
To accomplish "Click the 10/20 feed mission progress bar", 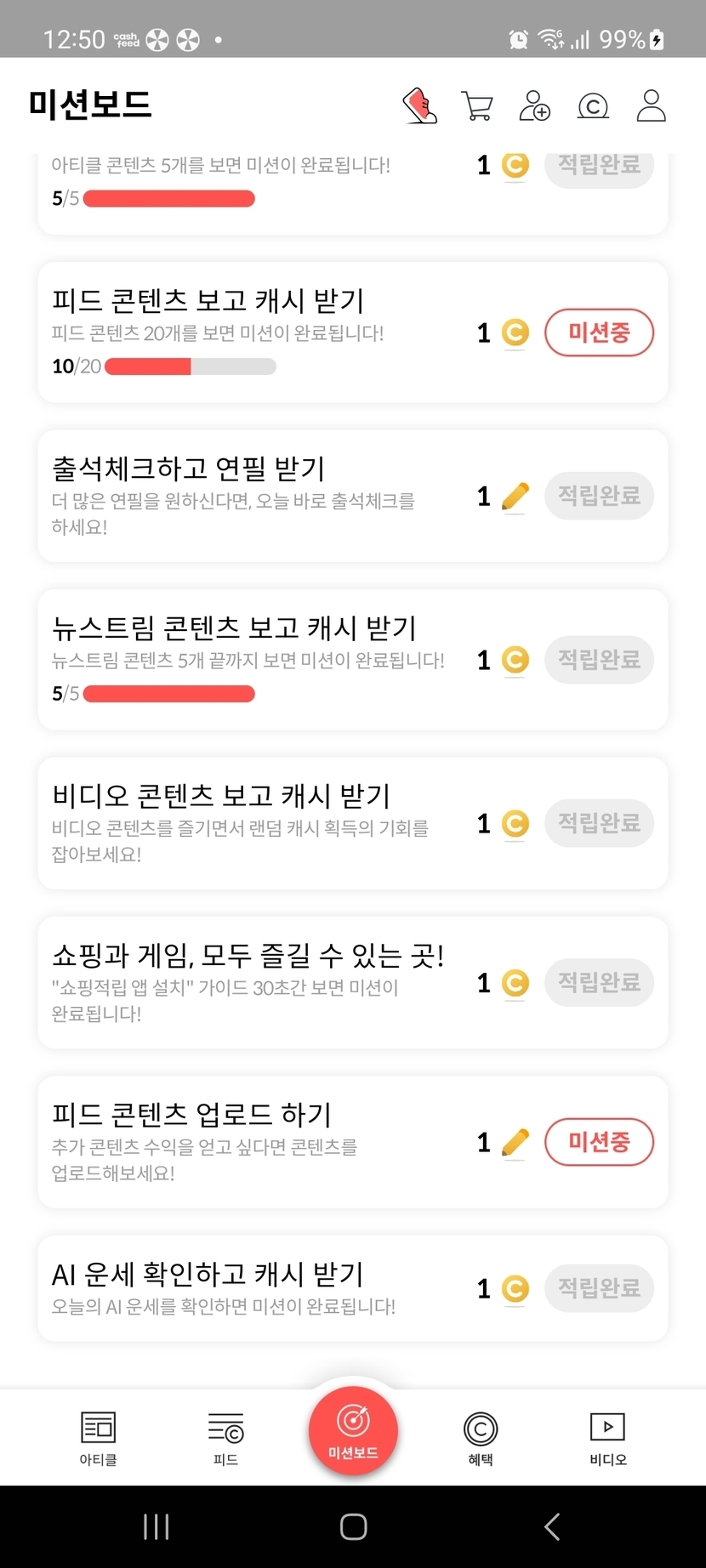I will pos(191,366).
